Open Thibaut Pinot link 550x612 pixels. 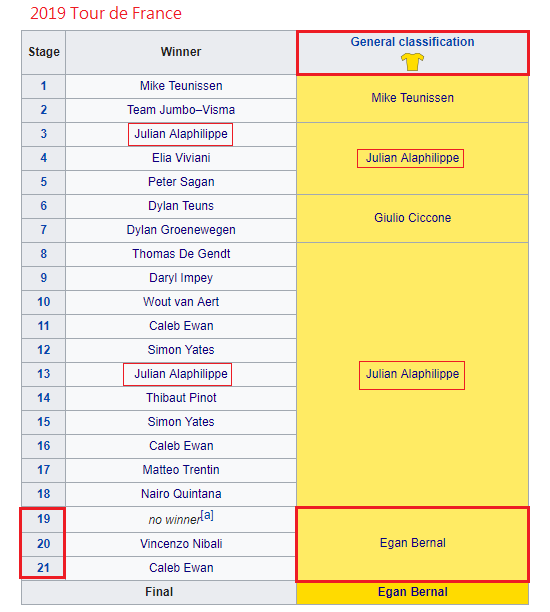pyautogui.click(x=181, y=398)
